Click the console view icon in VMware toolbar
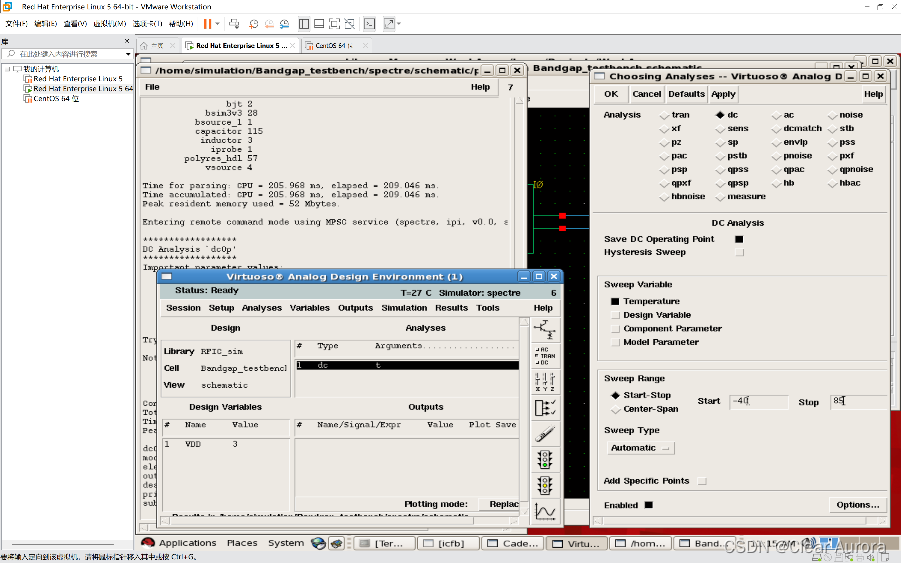Image resolution: width=901 pixels, height=563 pixels. [x=369, y=24]
